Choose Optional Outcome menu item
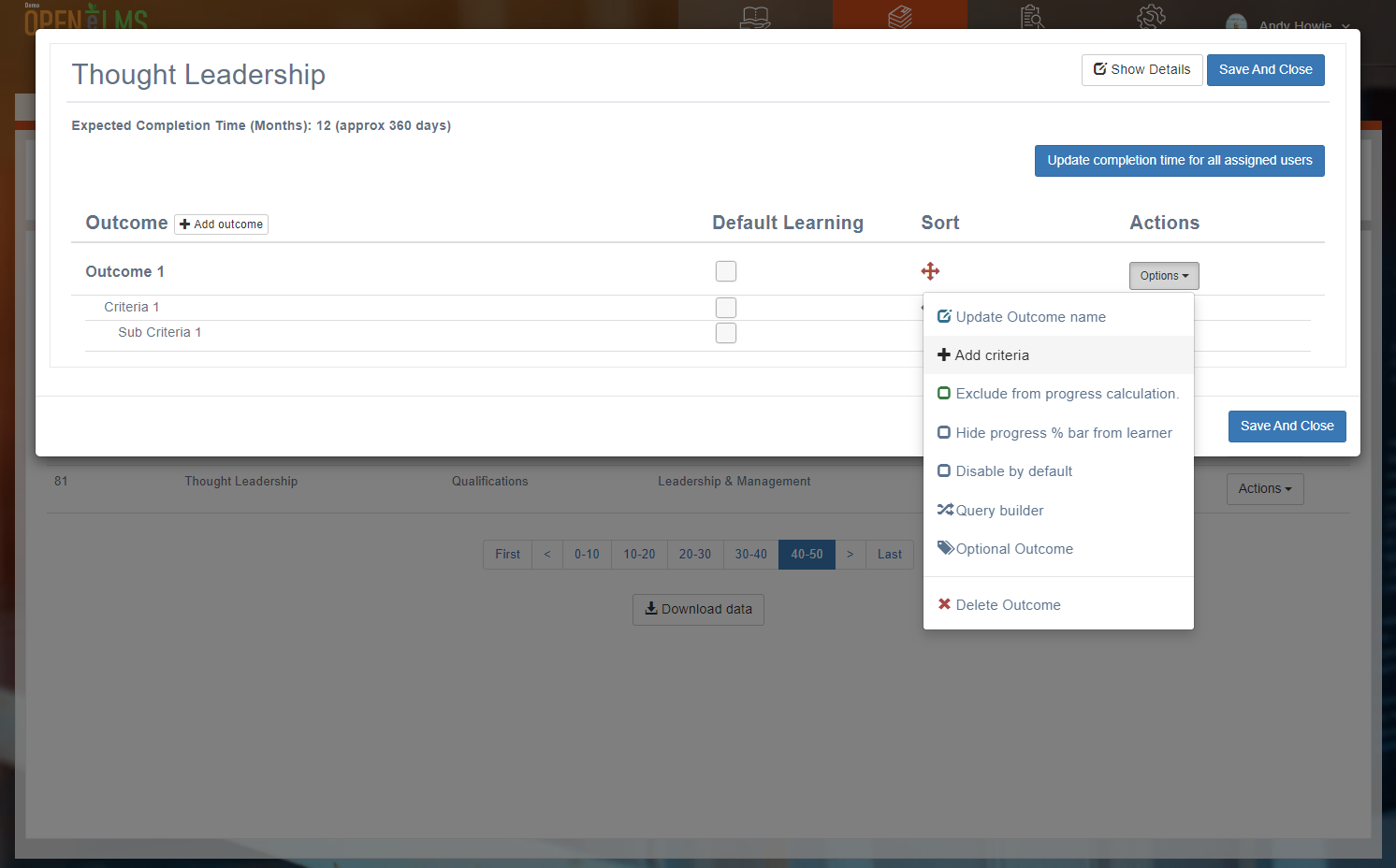1396x868 pixels. [x=1058, y=549]
